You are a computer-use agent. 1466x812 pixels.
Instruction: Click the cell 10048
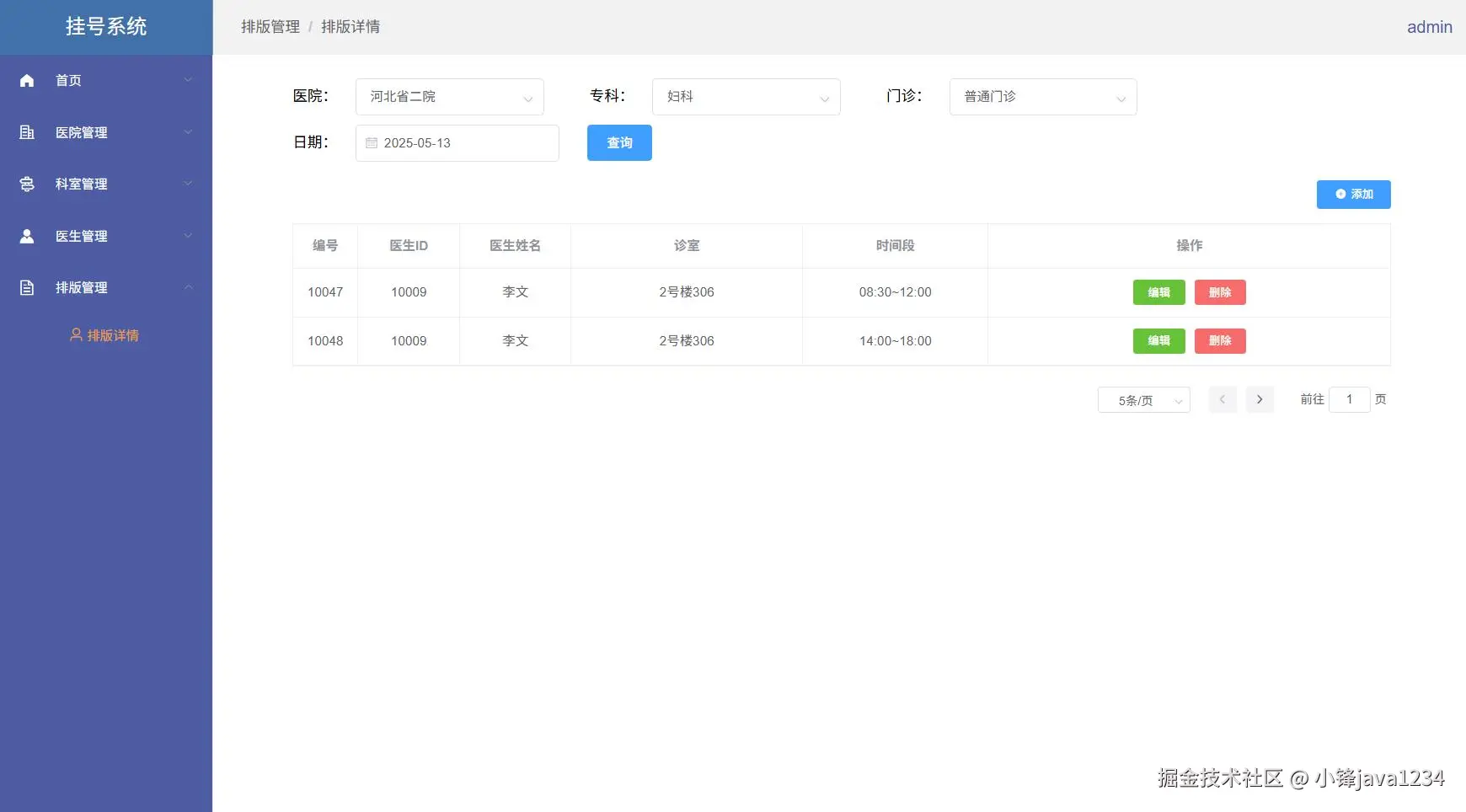(325, 341)
